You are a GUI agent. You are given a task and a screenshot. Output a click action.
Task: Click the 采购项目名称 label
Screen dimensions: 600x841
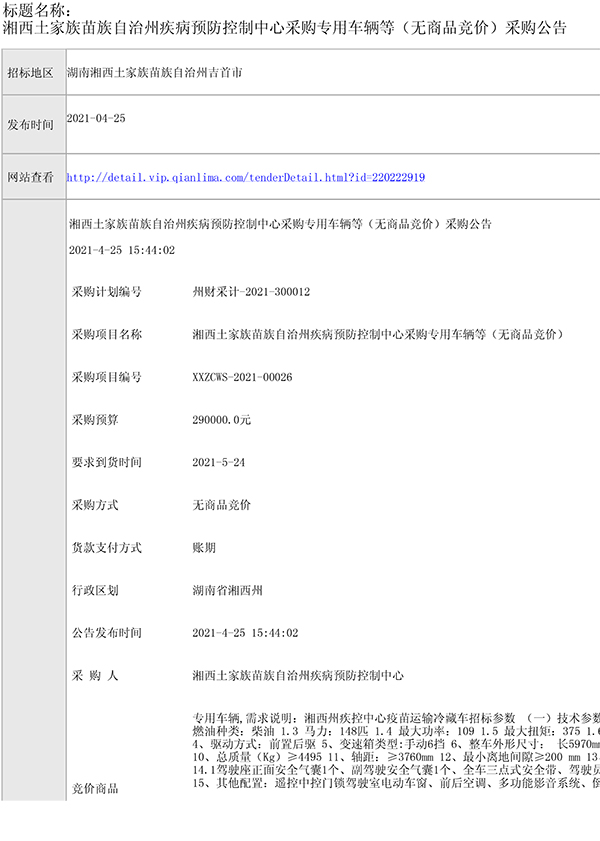(107, 334)
